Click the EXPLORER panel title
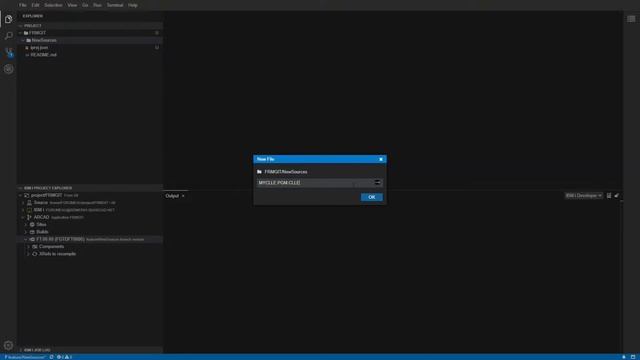Screen dimensions: 640x360 click(33, 16)
